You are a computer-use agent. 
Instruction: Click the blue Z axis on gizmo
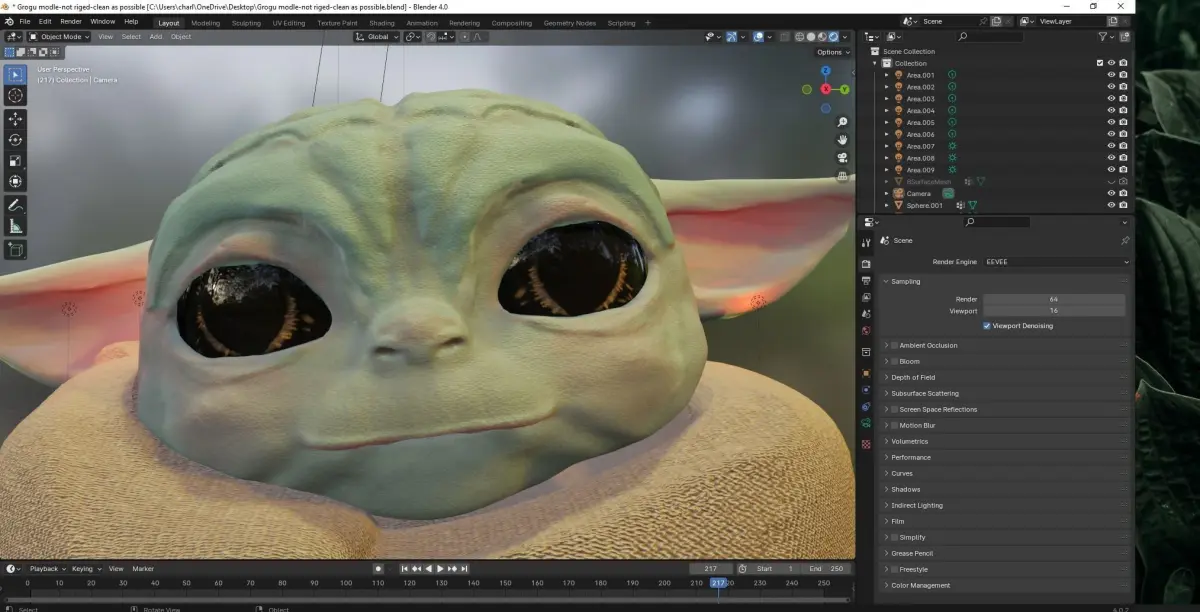click(x=826, y=71)
